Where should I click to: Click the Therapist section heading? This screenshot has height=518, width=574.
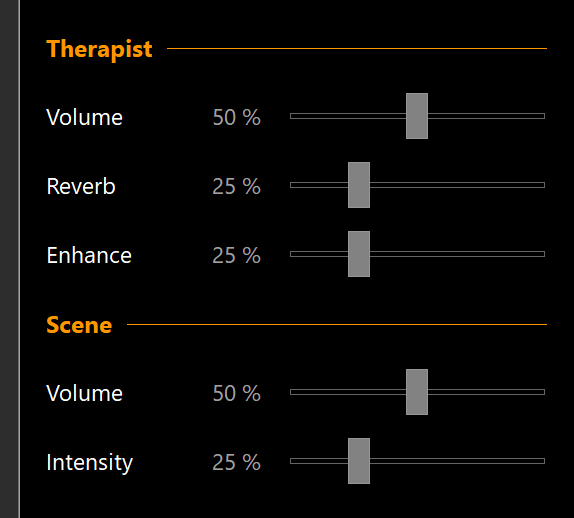pyautogui.click(x=99, y=49)
